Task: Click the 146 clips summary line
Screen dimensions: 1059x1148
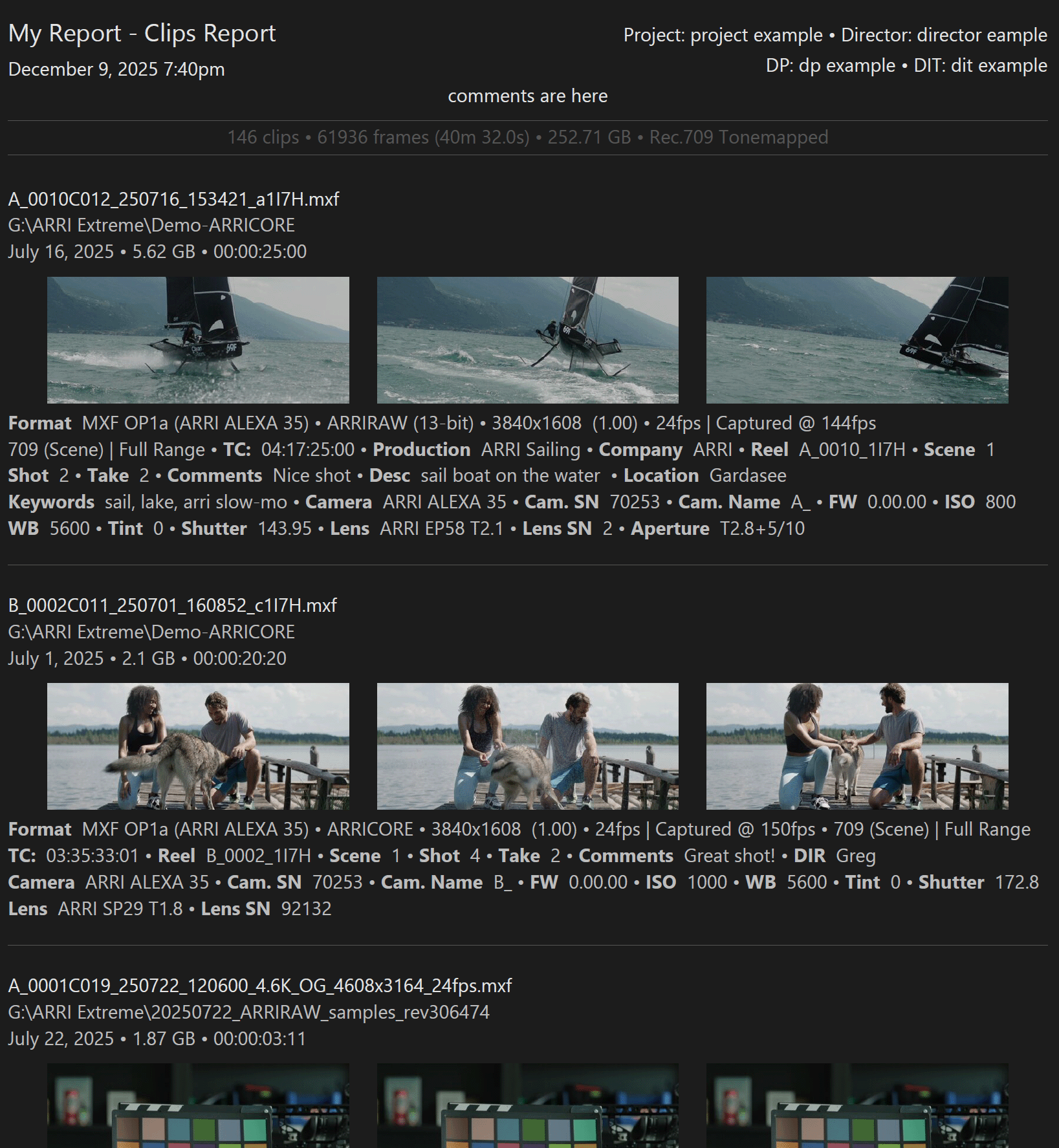Action: pyautogui.click(x=527, y=137)
